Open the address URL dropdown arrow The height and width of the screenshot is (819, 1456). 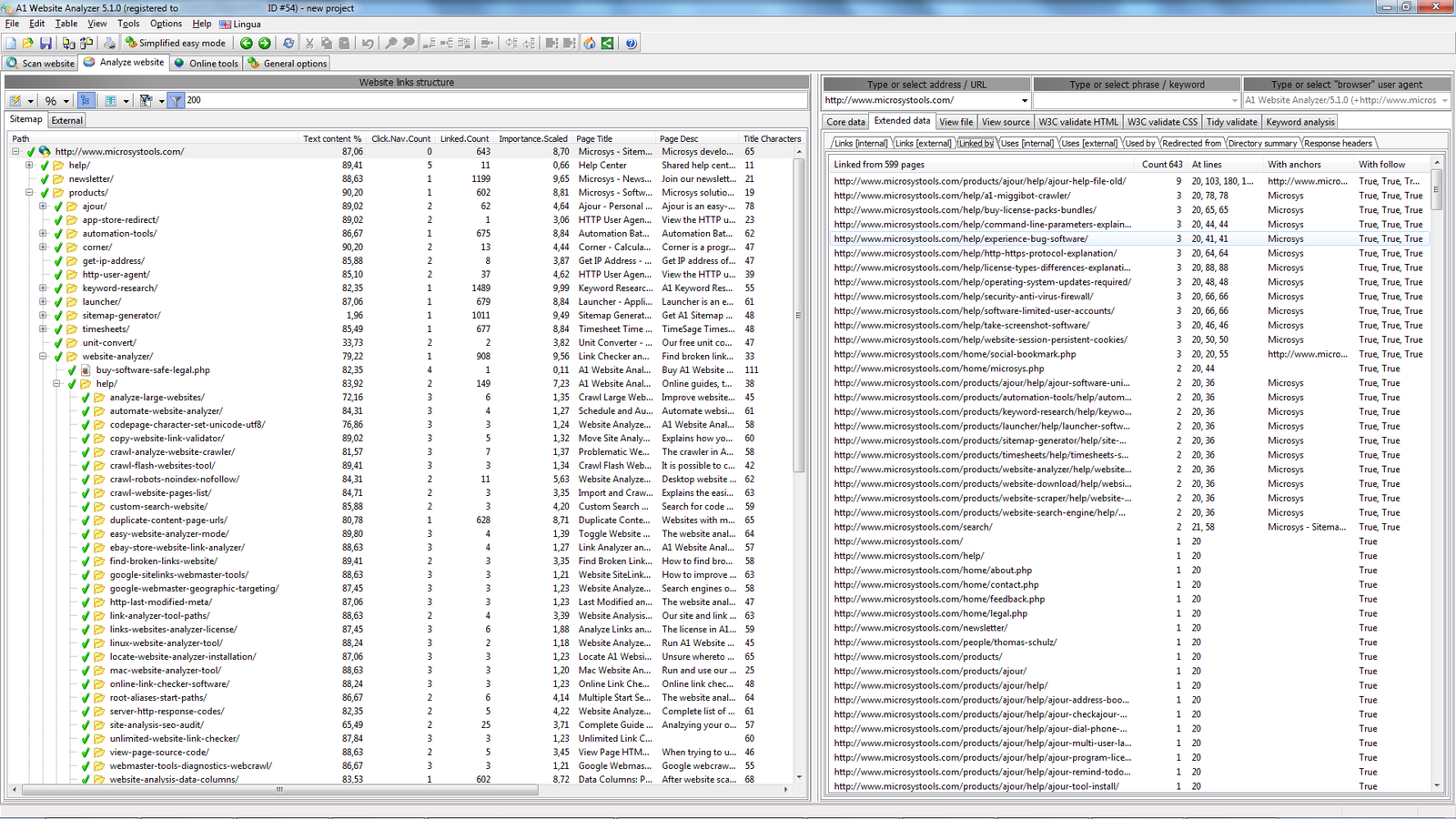pyautogui.click(x=1024, y=101)
